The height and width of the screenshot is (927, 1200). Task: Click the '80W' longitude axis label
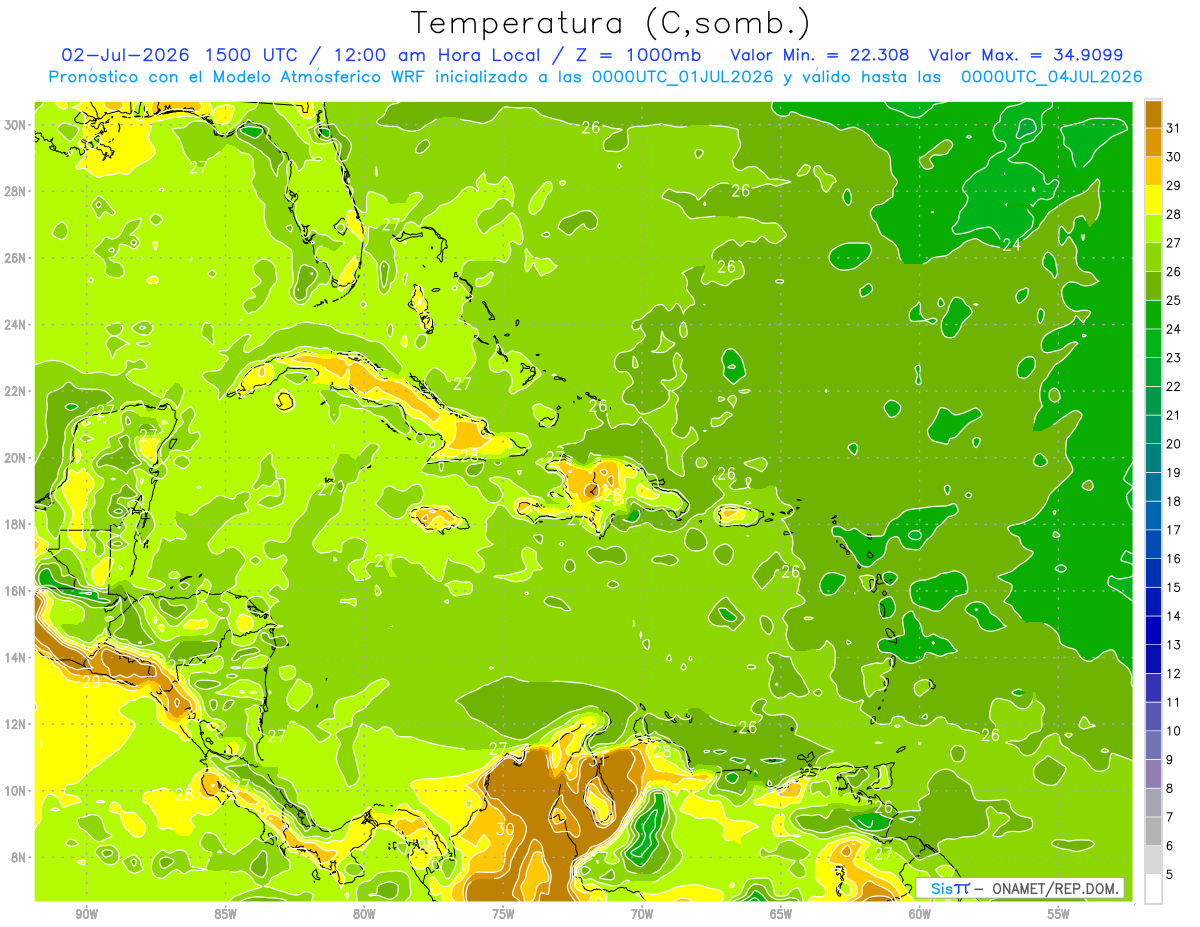364,914
